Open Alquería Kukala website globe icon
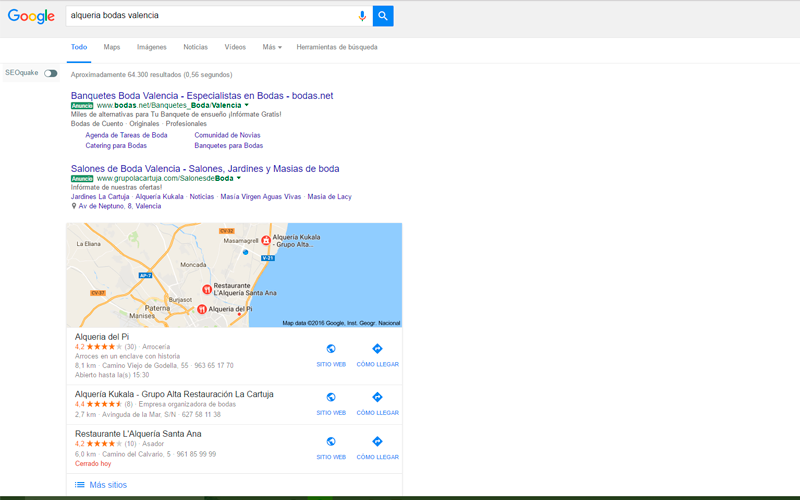Viewport: 800px width, 500px height. click(331, 397)
